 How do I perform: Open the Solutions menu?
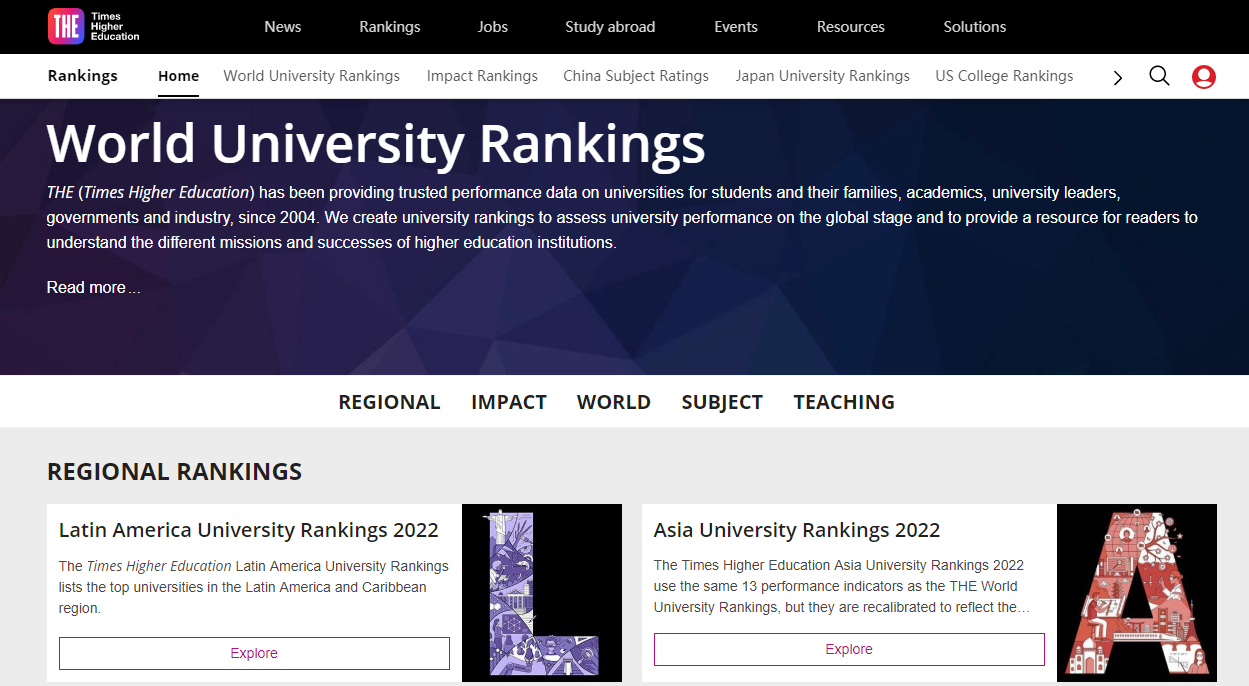[x=975, y=27]
